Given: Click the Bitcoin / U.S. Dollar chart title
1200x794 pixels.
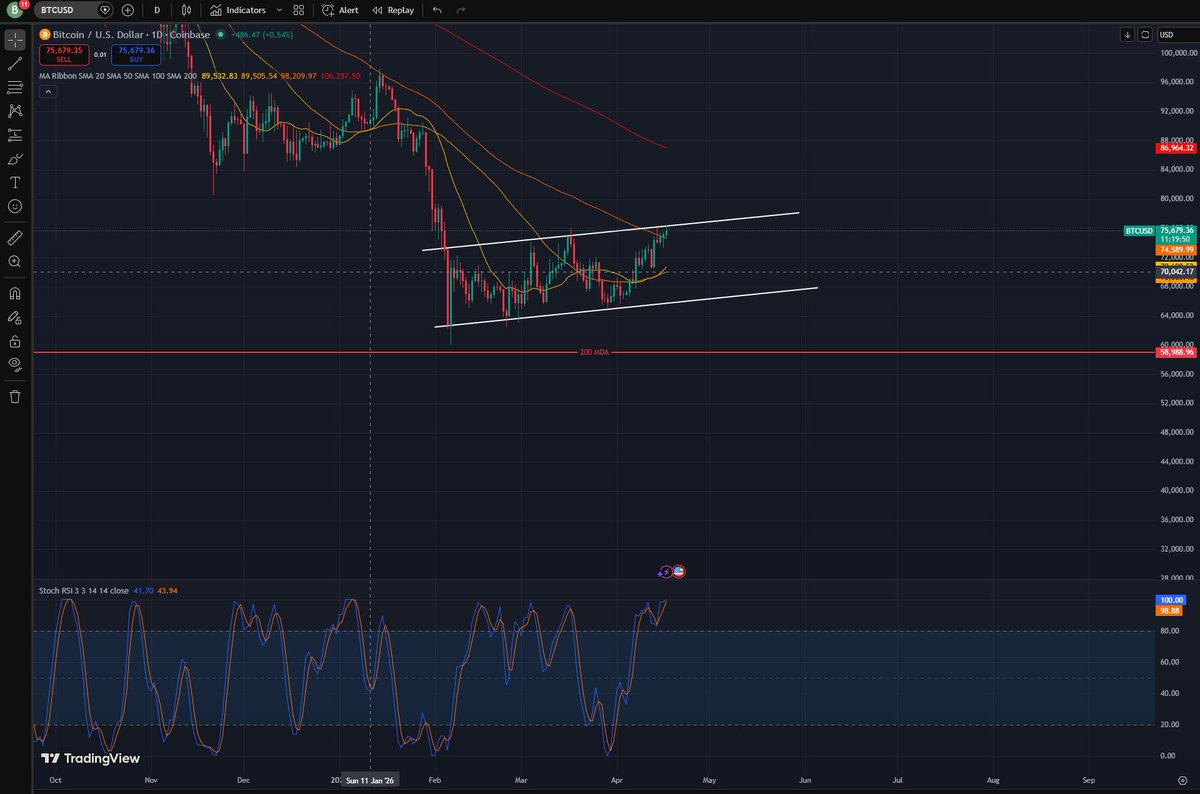Looking at the screenshot, I should [132, 35].
